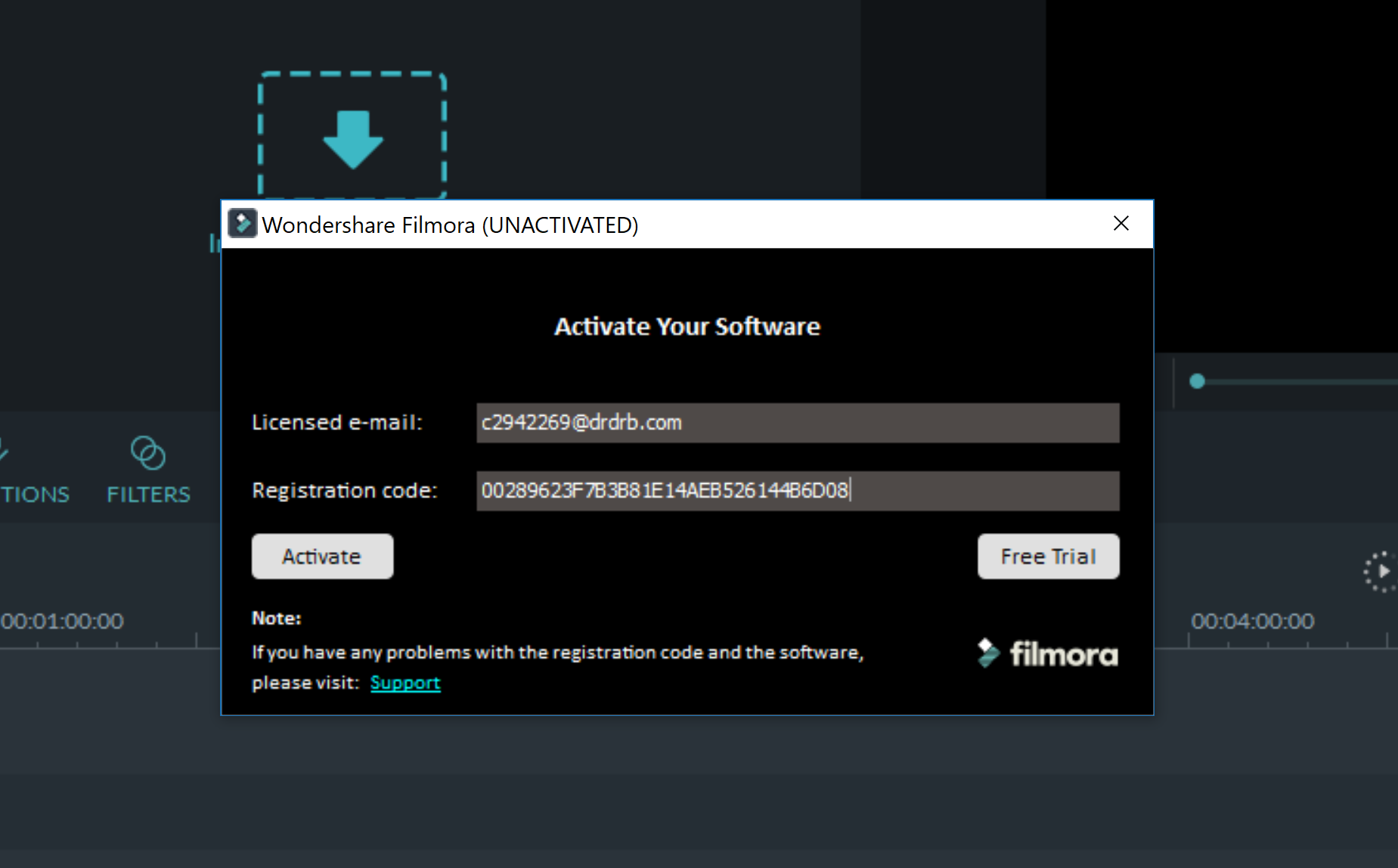Click the Activate button
Image resolution: width=1398 pixels, height=868 pixels.
322,556
